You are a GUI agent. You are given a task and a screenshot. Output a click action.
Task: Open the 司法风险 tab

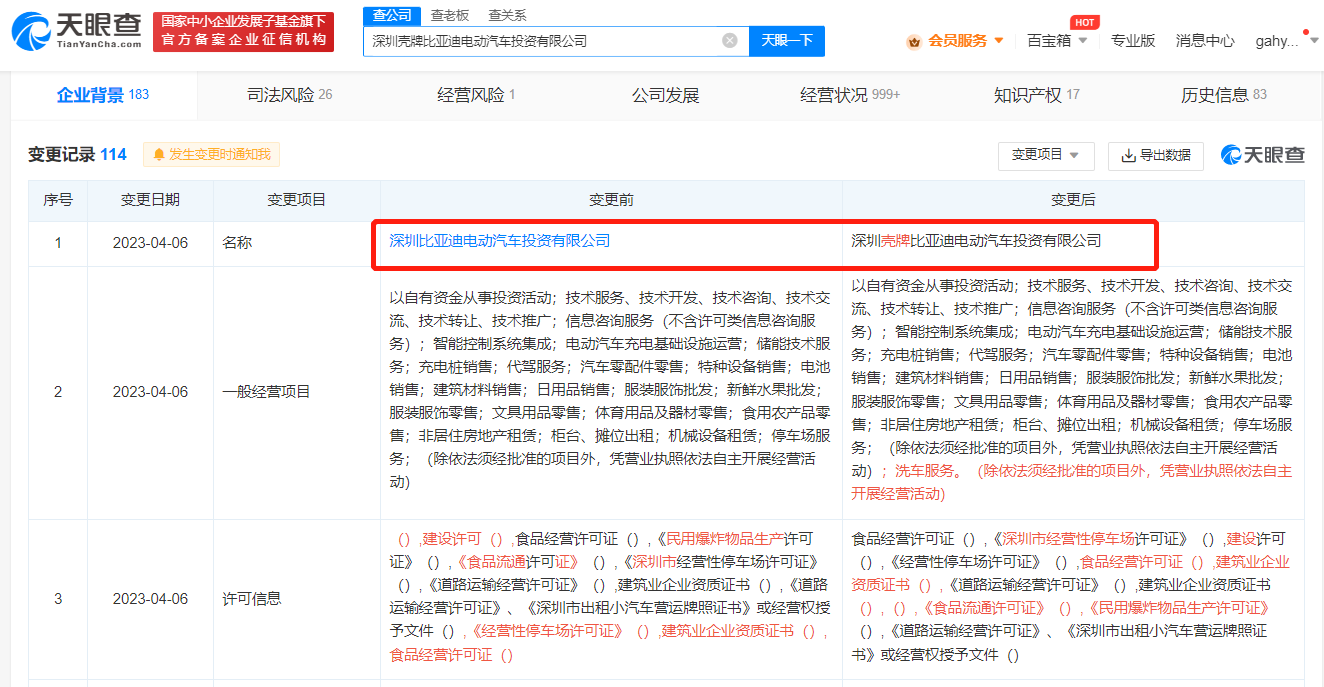pos(290,95)
